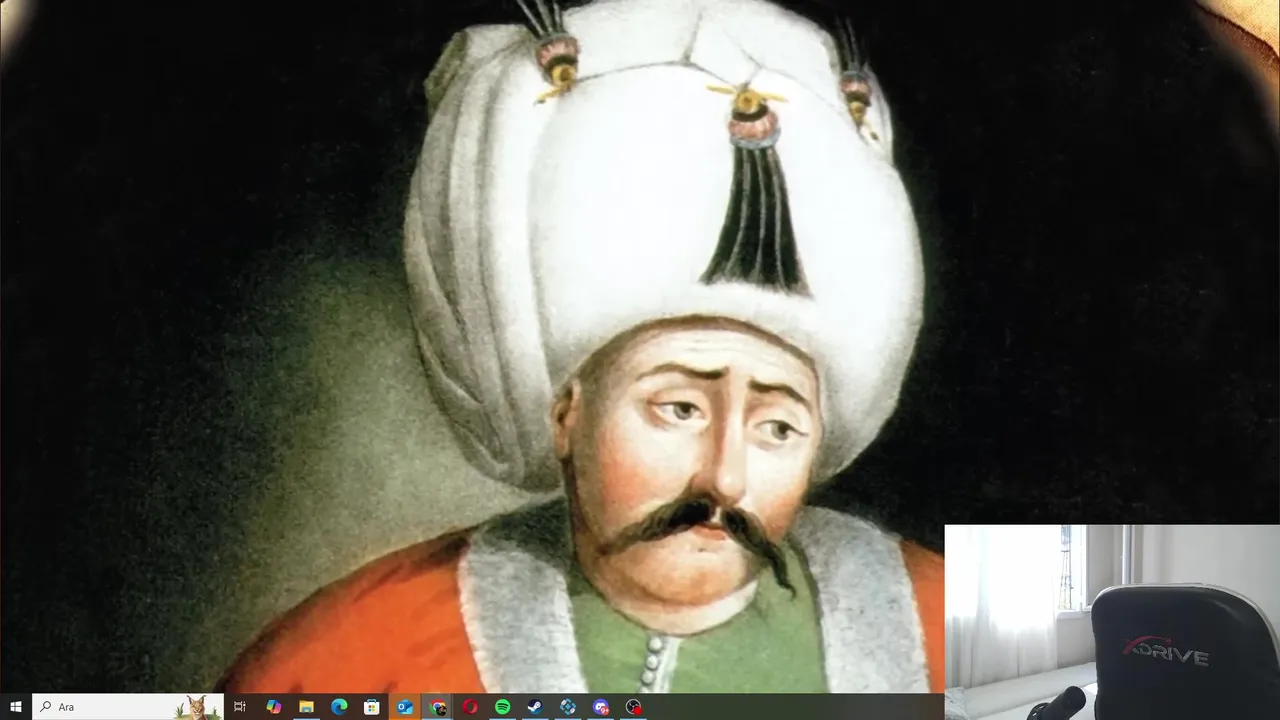Switch to Google Chrome on the taskbar
The height and width of the screenshot is (720, 1280).
437,707
